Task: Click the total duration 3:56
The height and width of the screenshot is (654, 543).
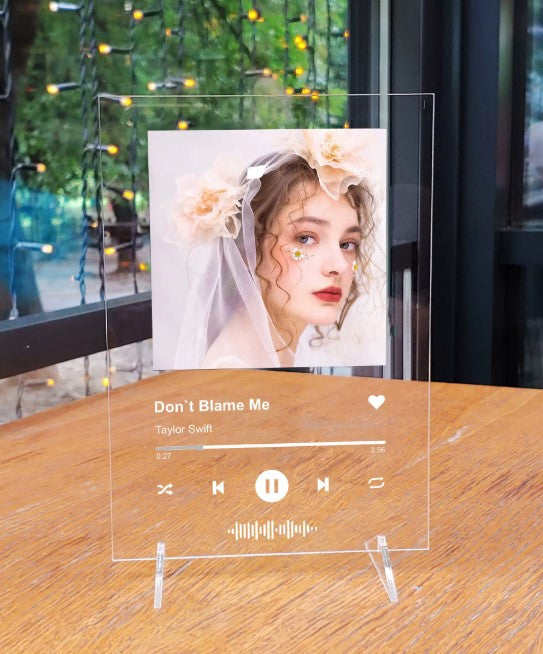Action: click(377, 450)
